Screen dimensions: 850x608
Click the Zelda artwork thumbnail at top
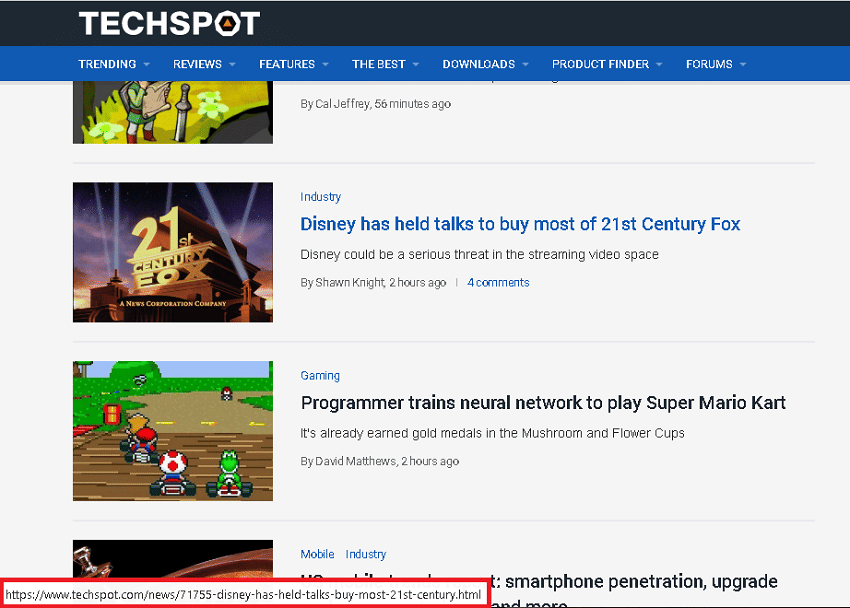(x=173, y=112)
